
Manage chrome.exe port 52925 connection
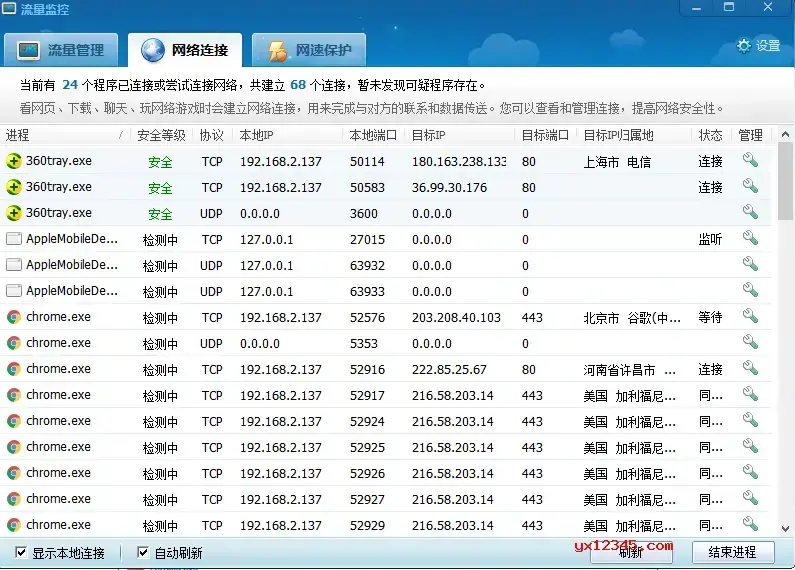pos(750,446)
